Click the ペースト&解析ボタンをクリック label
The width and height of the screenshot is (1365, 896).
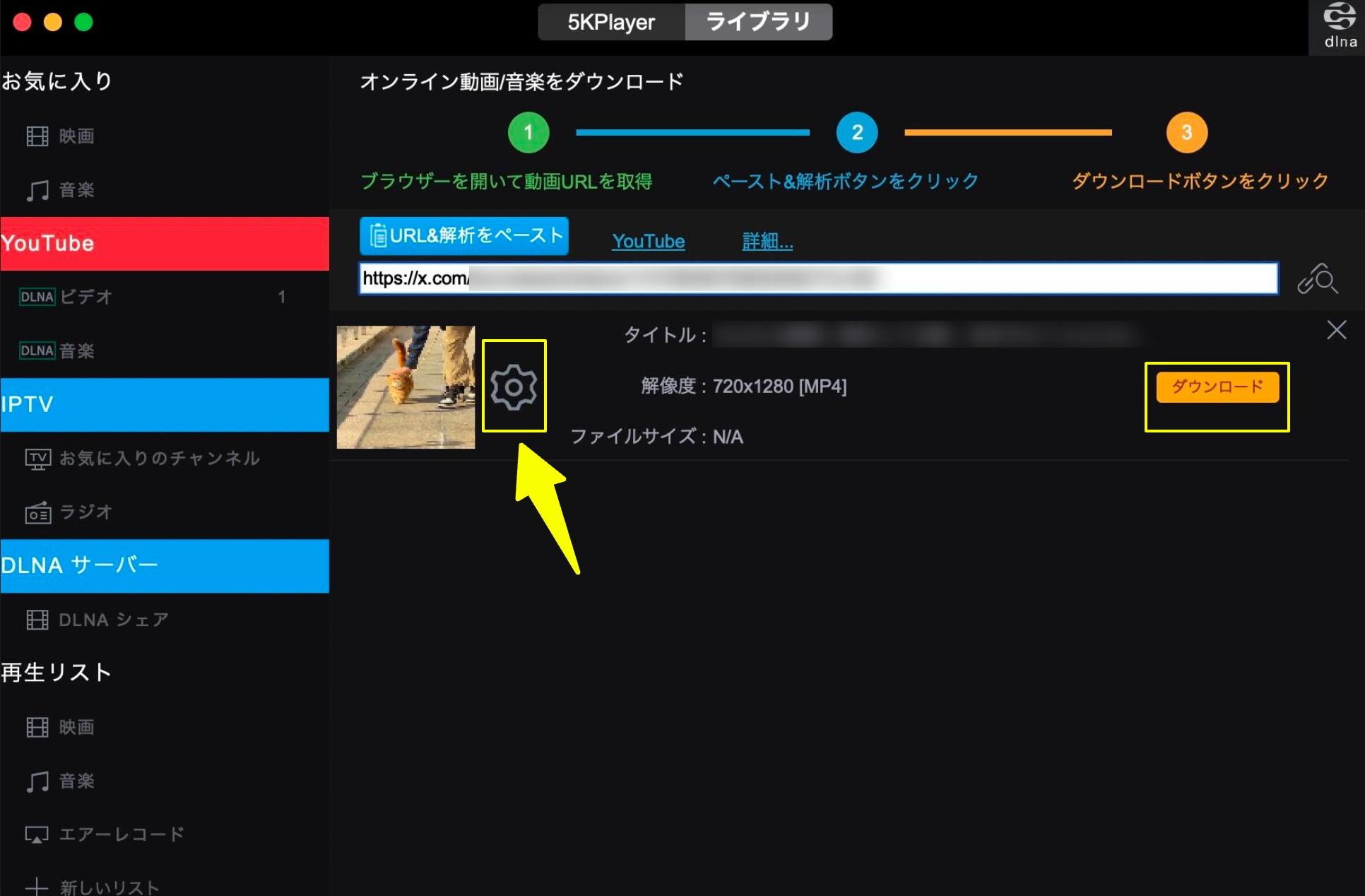[x=845, y=182]
